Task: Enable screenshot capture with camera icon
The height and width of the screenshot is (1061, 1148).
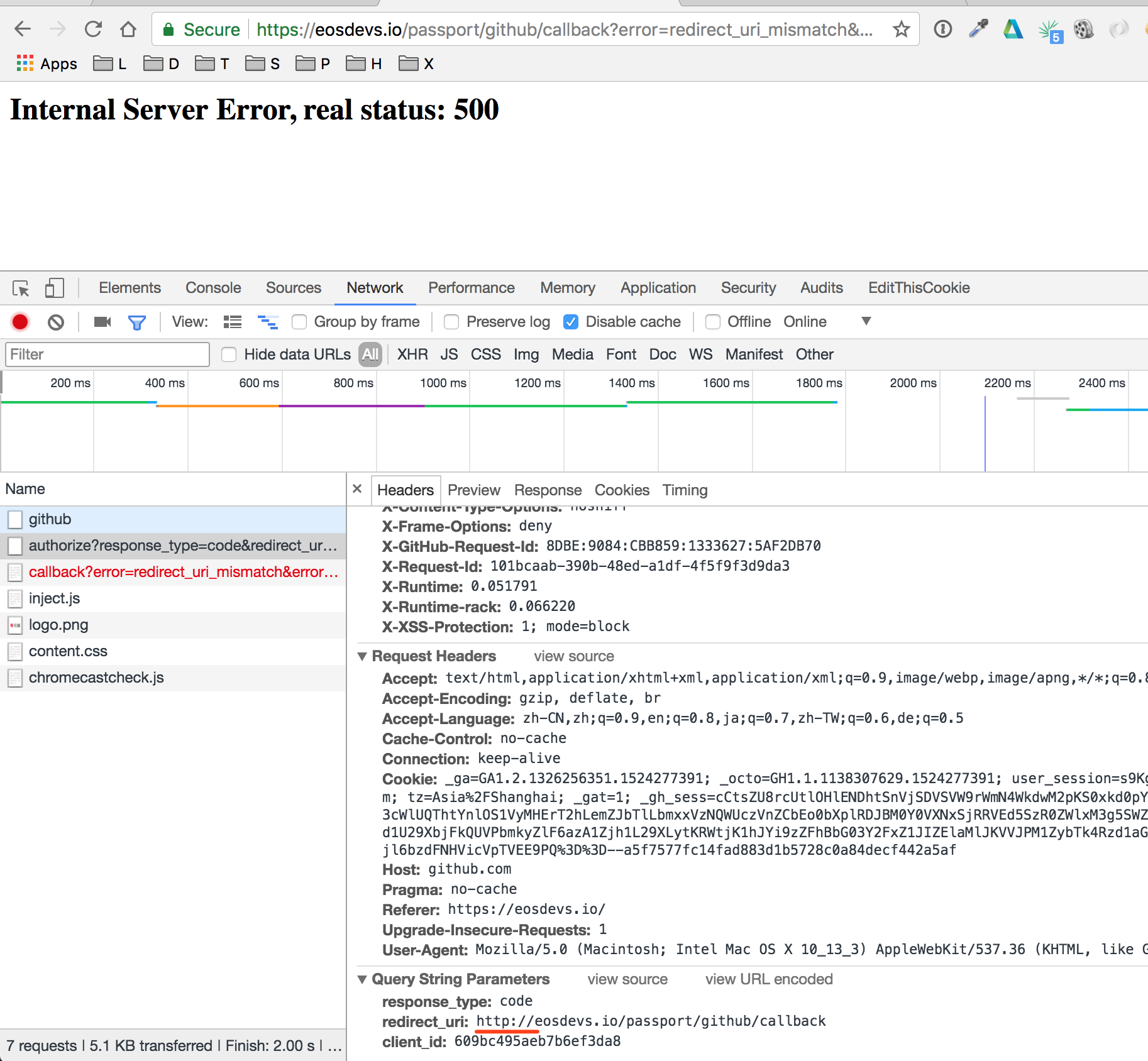Action: 102,322
